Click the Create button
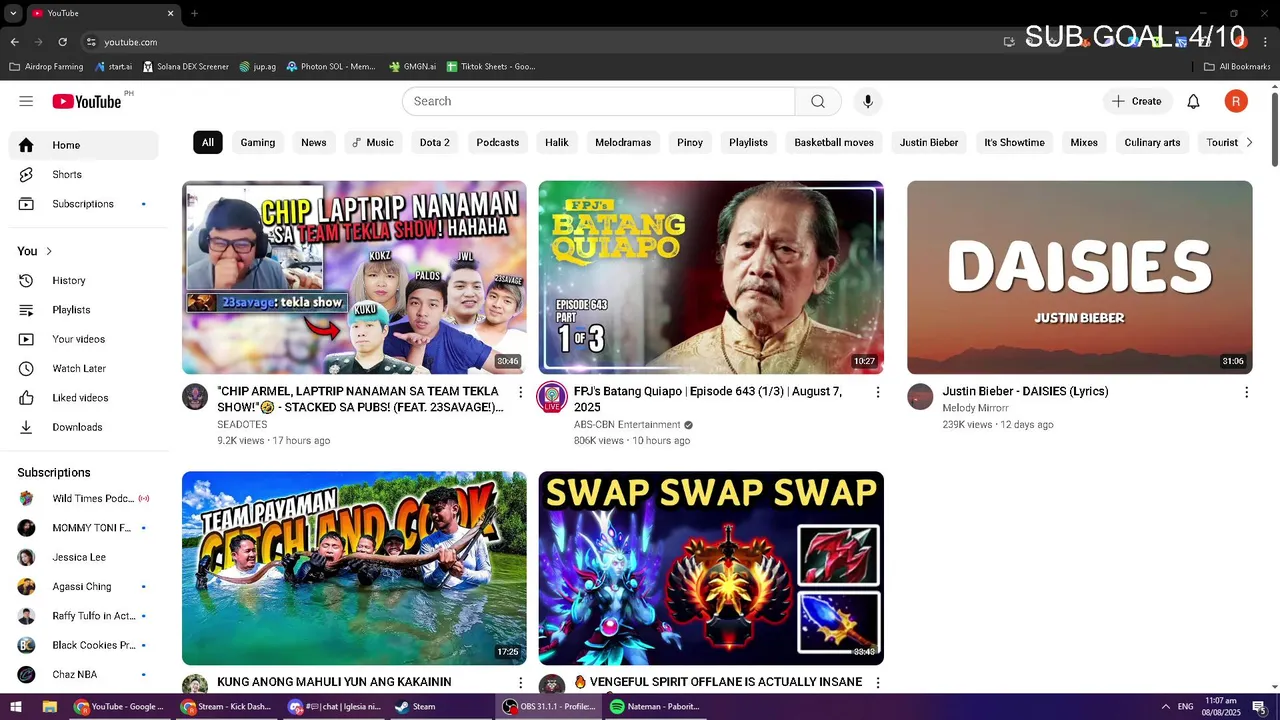 click(1137, 101)
